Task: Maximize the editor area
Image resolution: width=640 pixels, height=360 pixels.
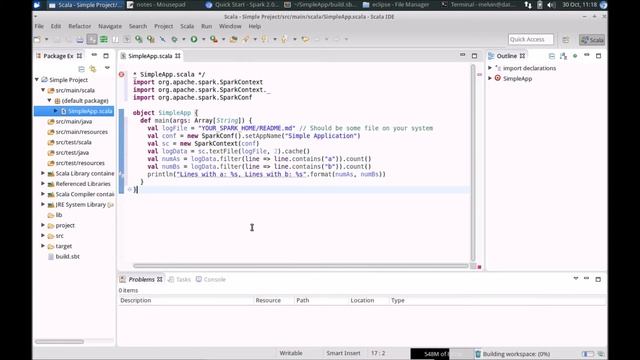Action: pos(474,56)
